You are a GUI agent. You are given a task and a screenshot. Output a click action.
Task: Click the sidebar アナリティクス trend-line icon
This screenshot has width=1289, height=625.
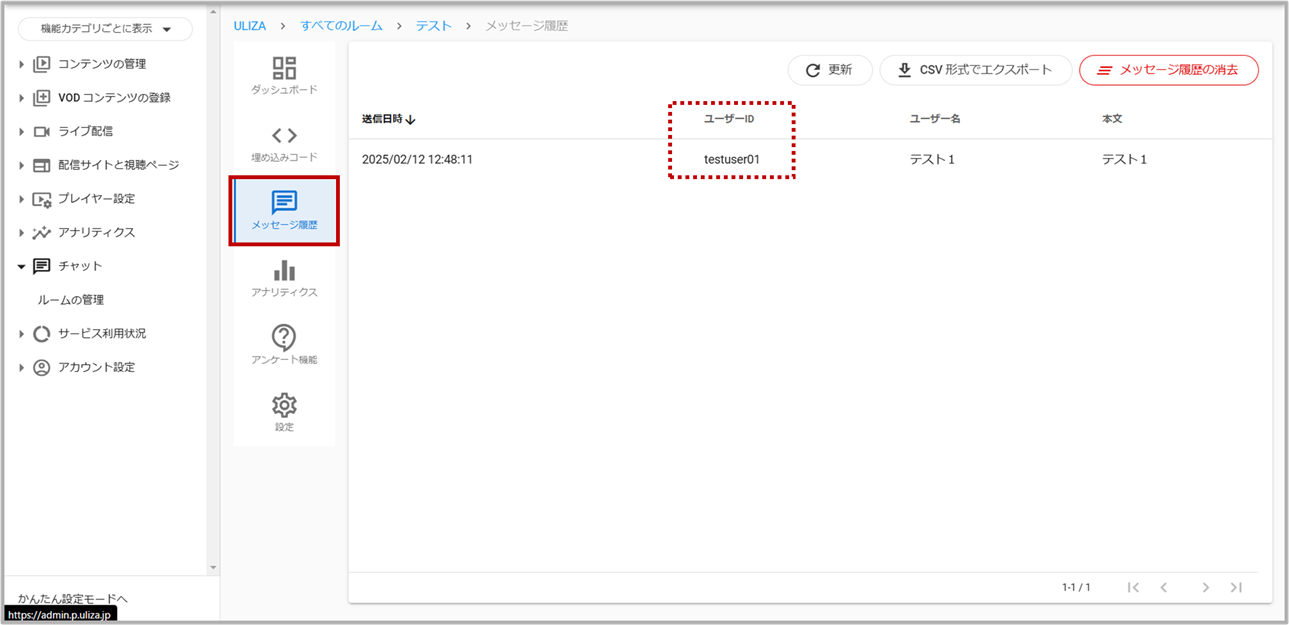point(42,233)
